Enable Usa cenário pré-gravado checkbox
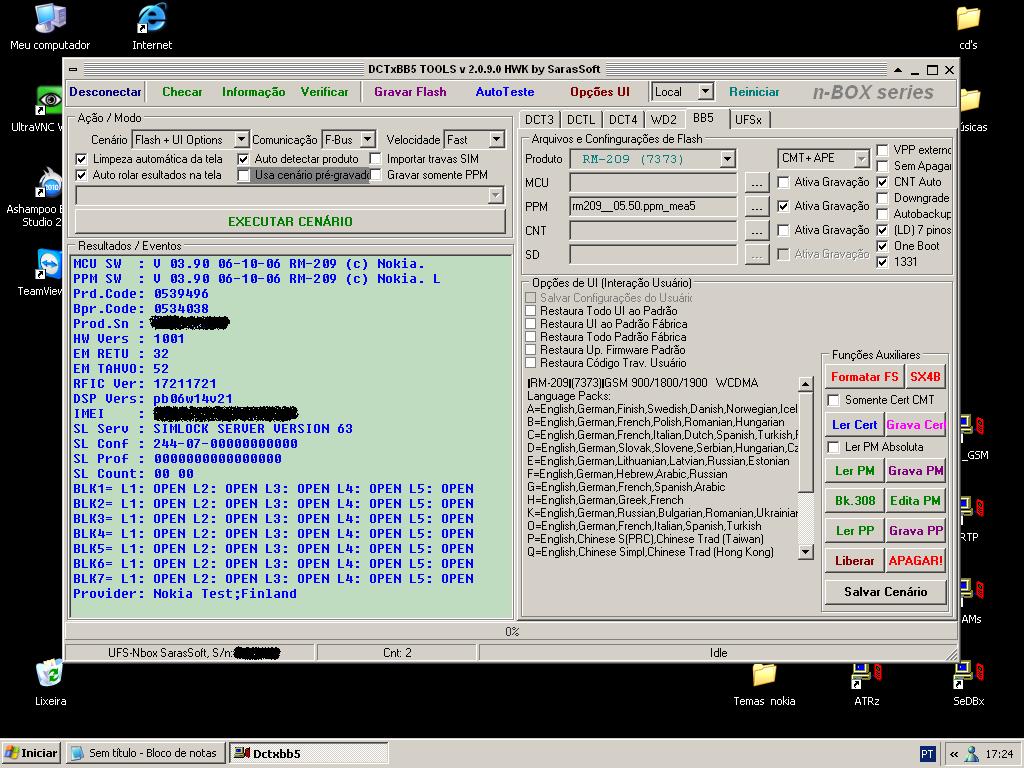The height and width of the screenshot is (768, 1024). (x=244, y=175)
